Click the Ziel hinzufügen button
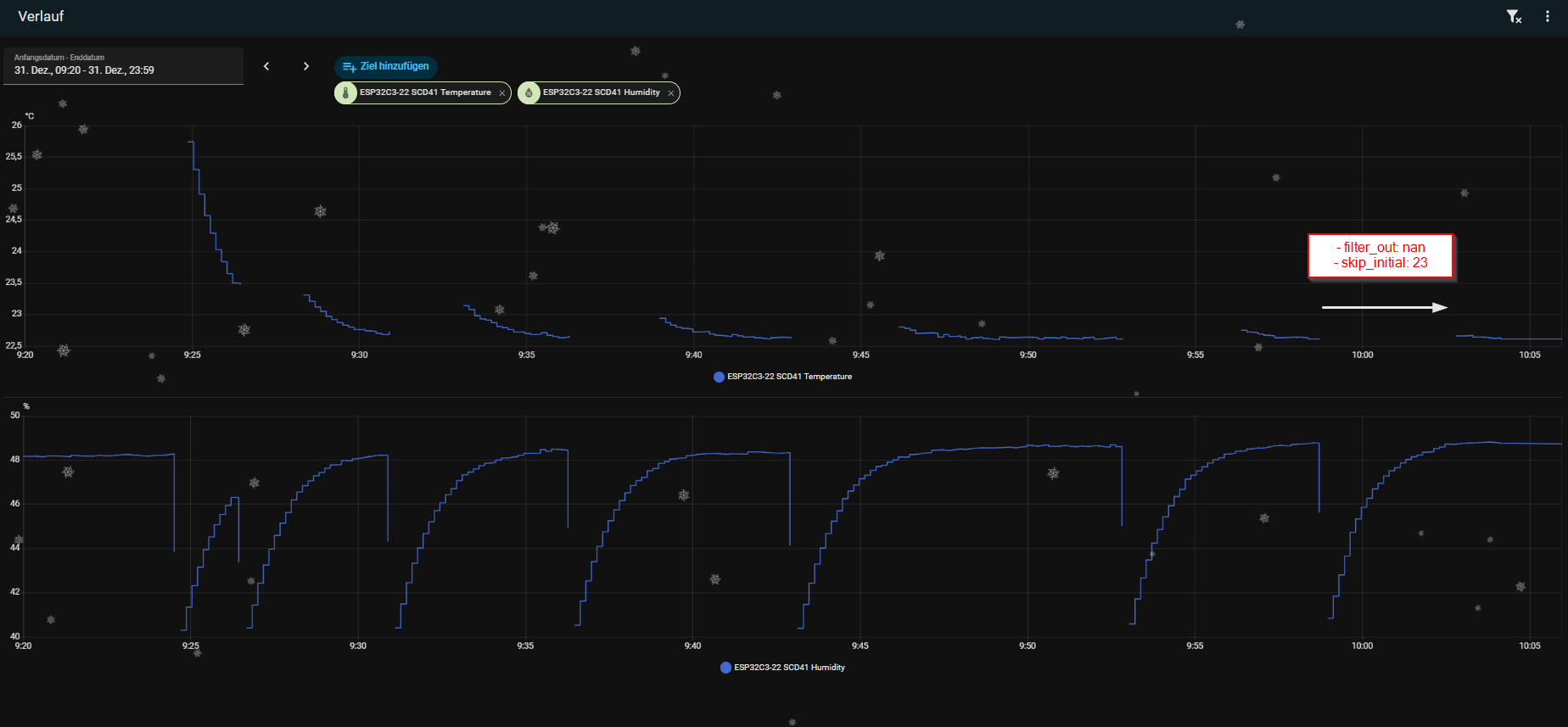This screenshot has height=727, width=1568. coord(386,66)
